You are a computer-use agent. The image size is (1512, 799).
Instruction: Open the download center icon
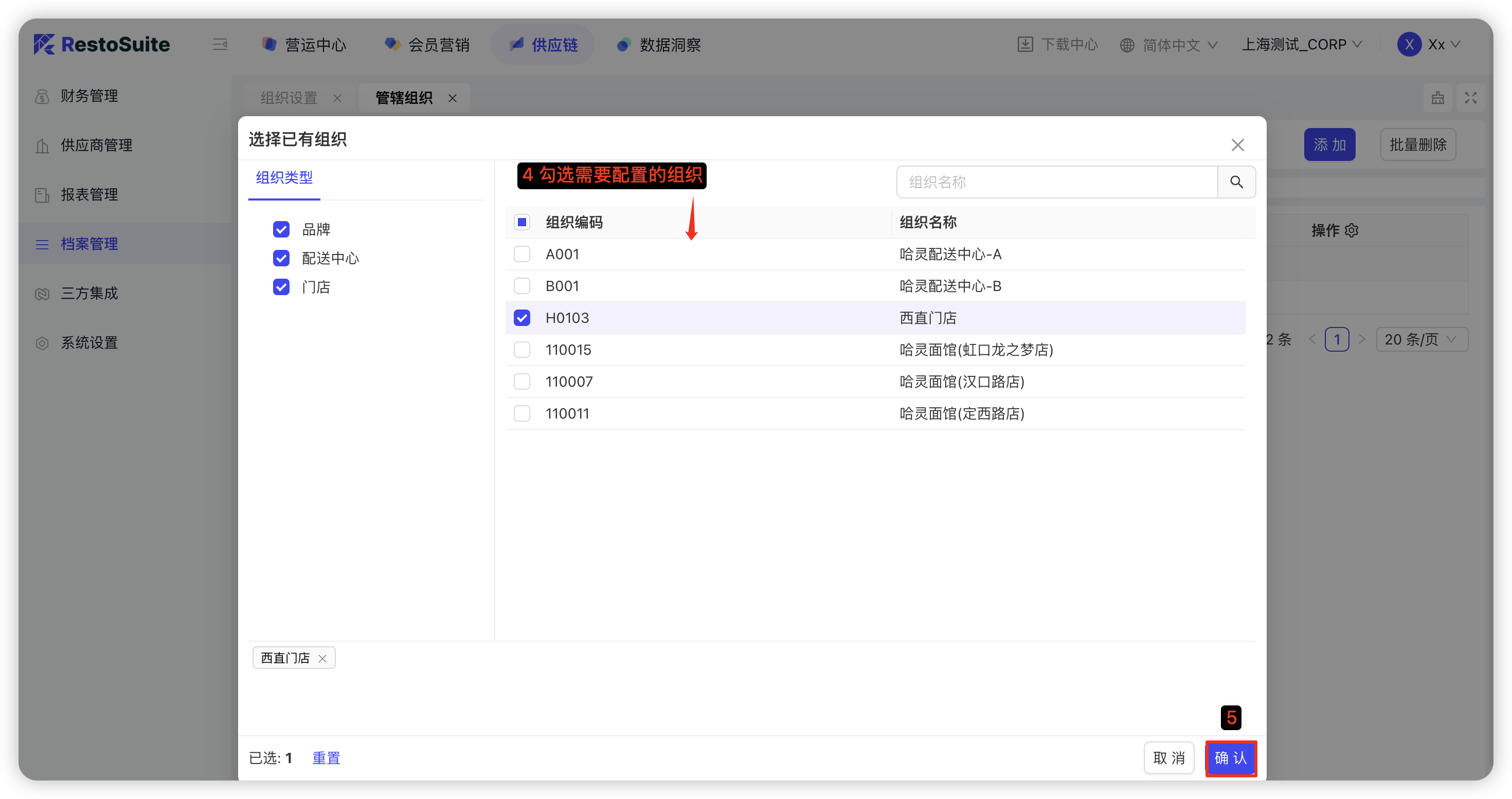point(1025,45)
